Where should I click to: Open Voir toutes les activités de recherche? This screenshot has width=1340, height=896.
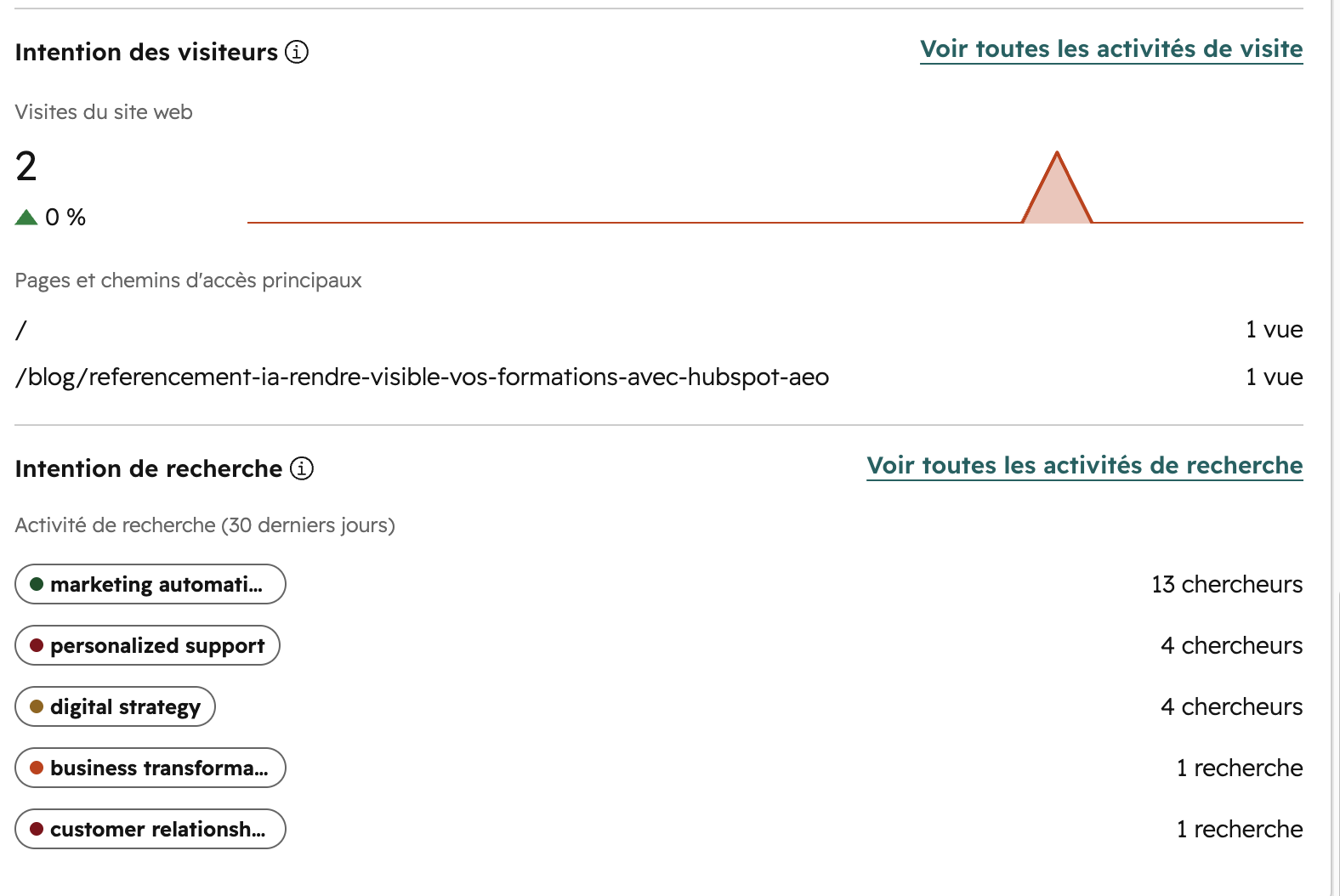click(1085, 466)
